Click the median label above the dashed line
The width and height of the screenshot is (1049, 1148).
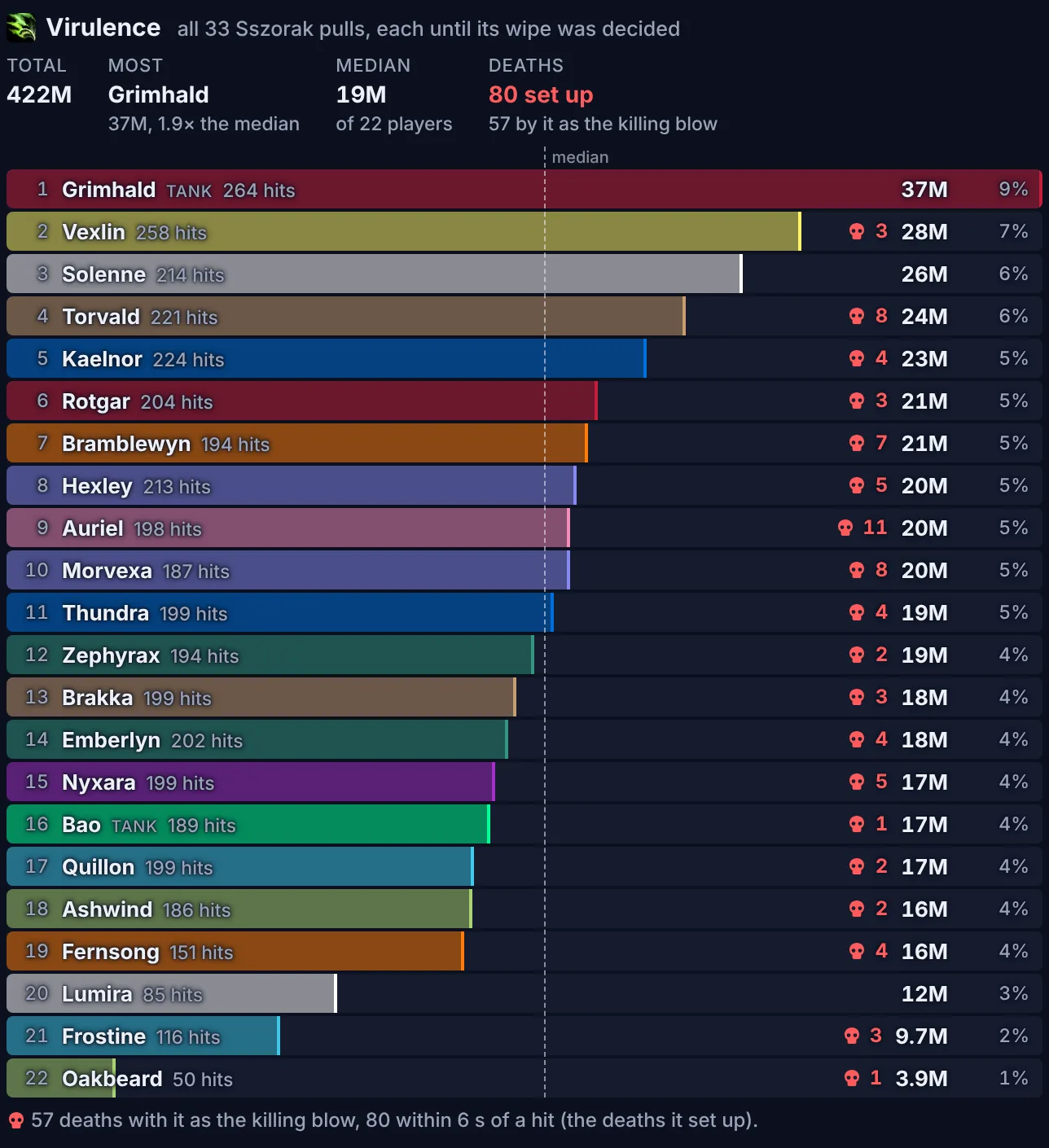pyautogui.click(x=580, y=157)
